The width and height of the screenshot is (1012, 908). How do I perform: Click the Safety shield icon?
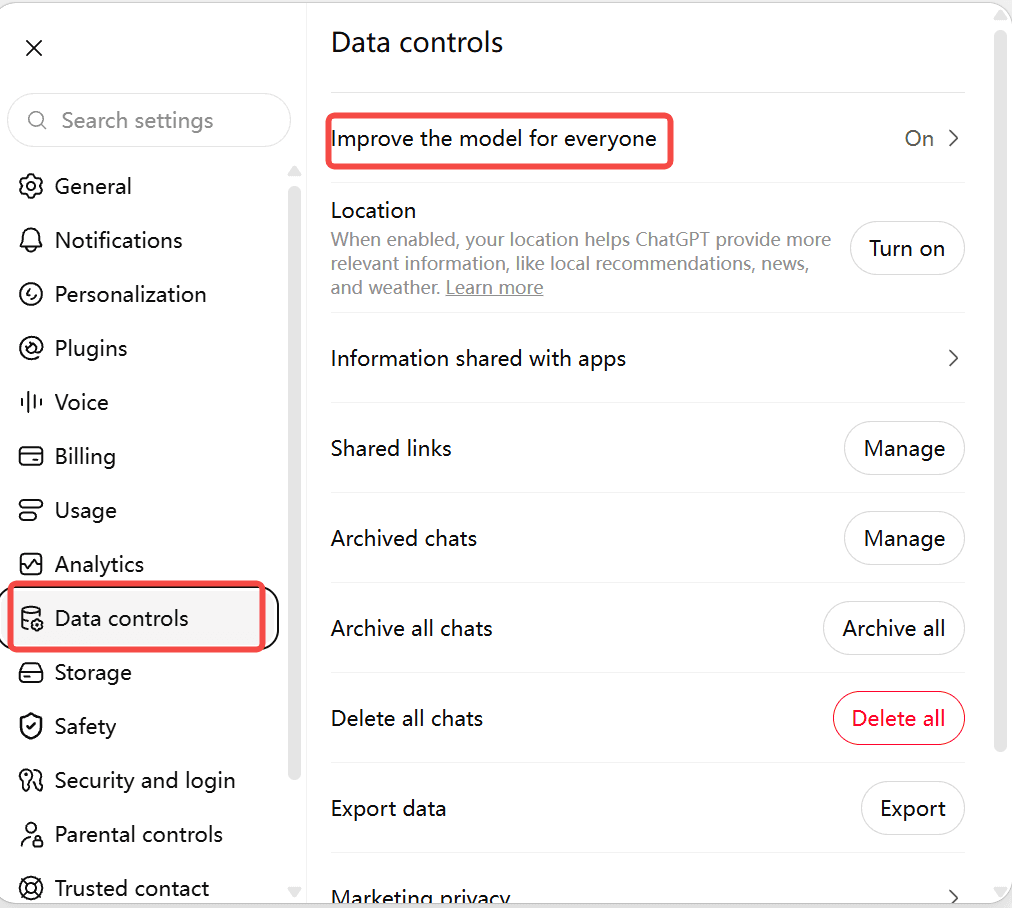[x=31, y=726]
